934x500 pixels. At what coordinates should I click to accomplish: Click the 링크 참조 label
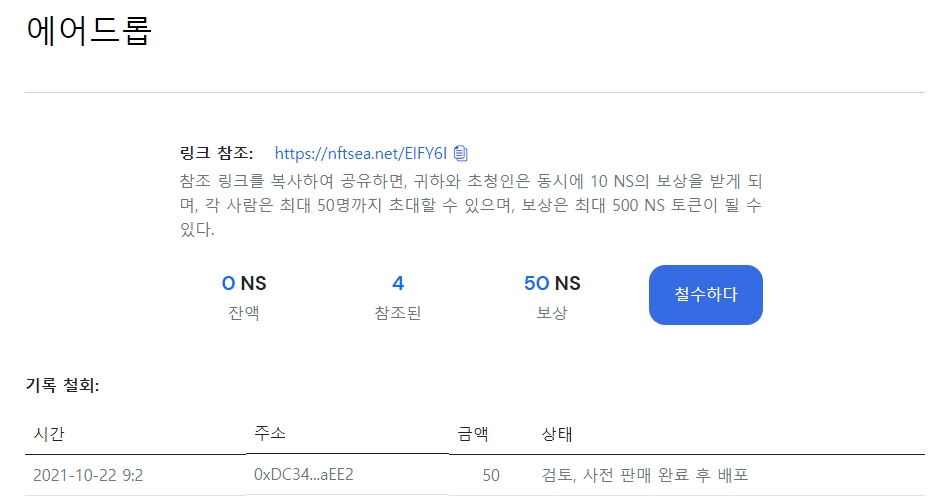(216, 153)
